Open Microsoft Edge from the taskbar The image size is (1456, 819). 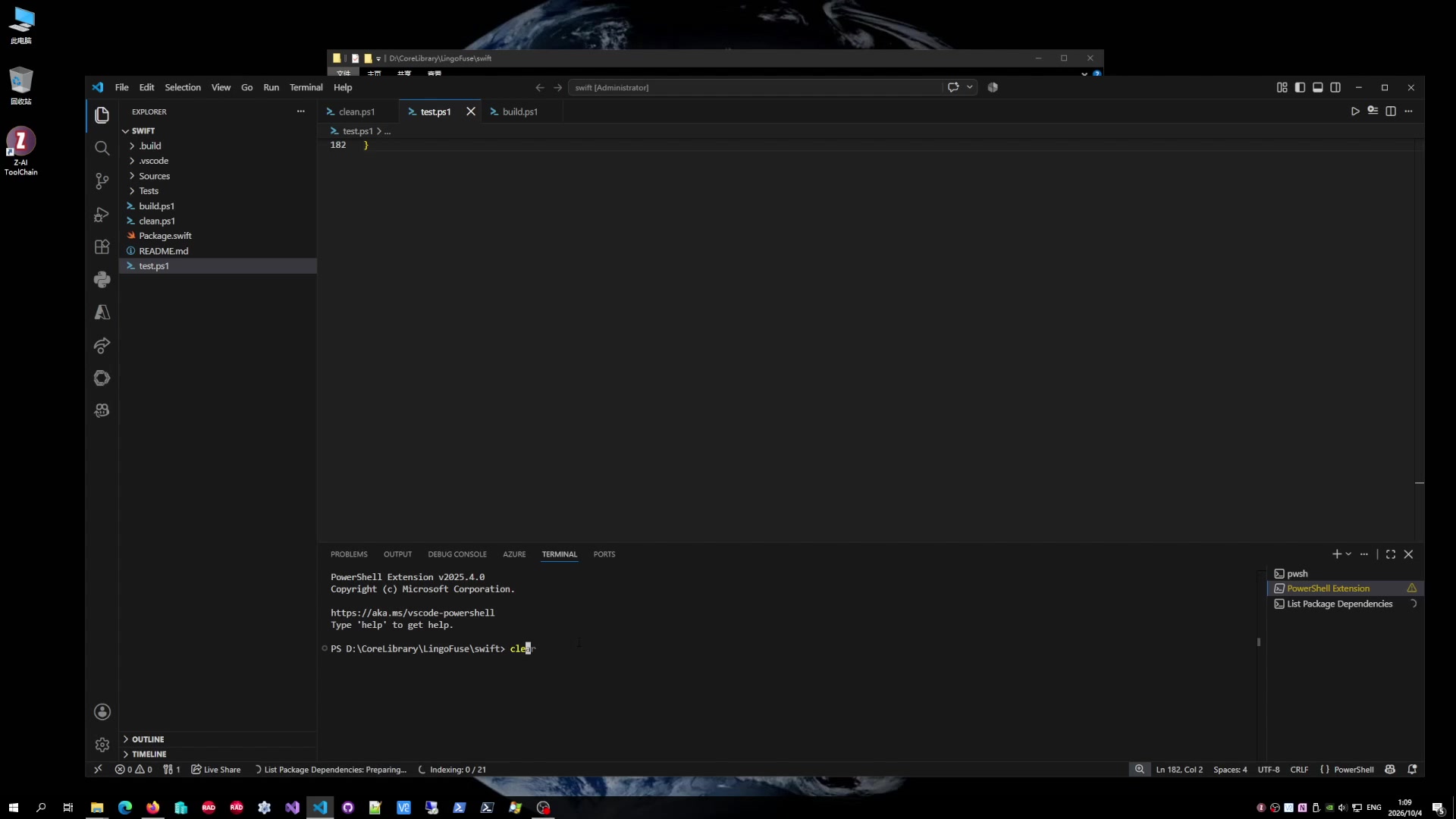pos(125,808)
